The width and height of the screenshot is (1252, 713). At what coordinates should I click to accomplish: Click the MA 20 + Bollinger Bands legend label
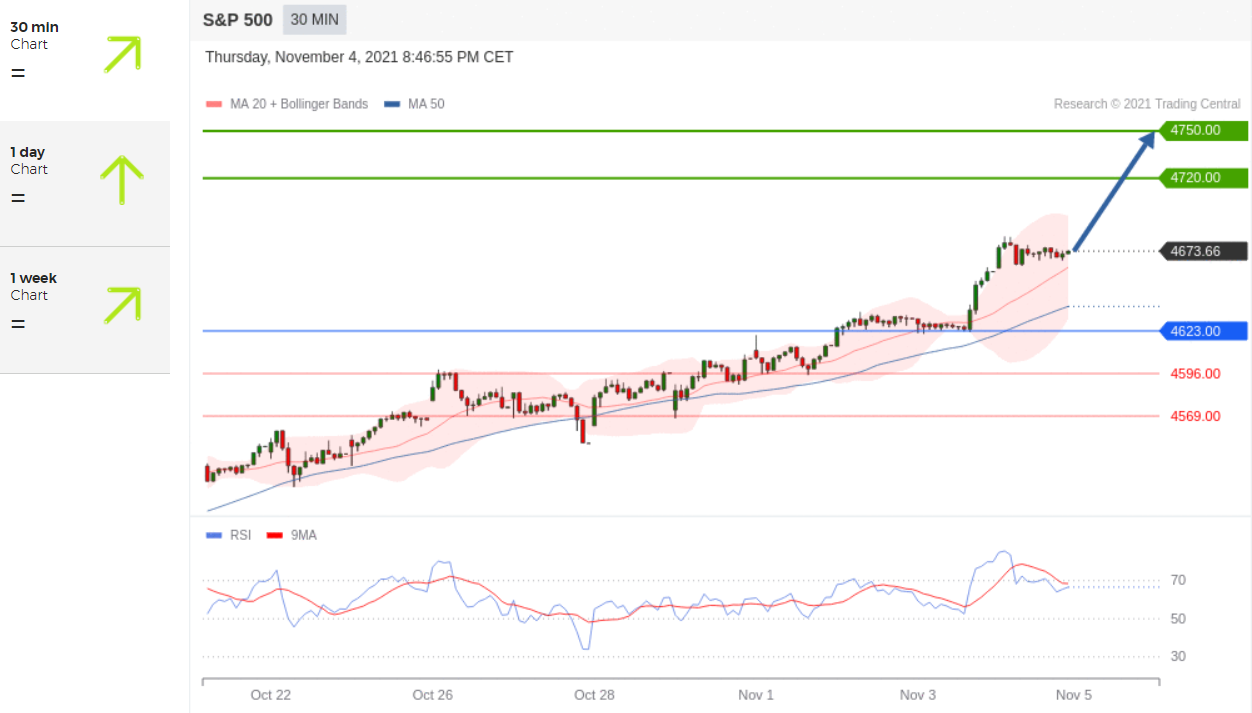click(298, 104)
